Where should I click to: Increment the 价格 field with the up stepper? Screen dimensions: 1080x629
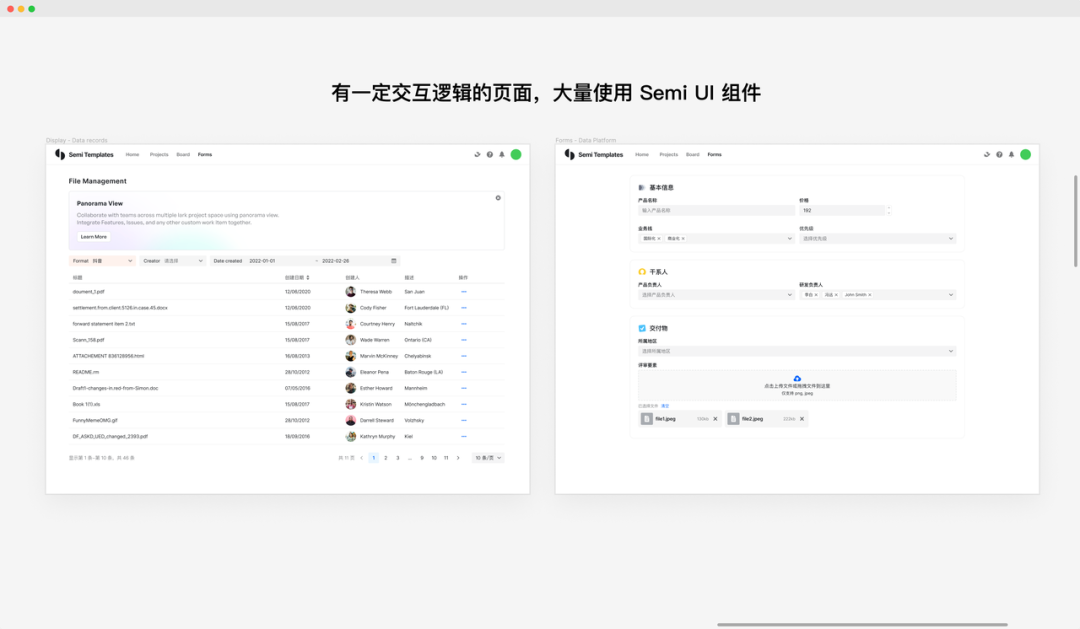[x=888, y=207]
